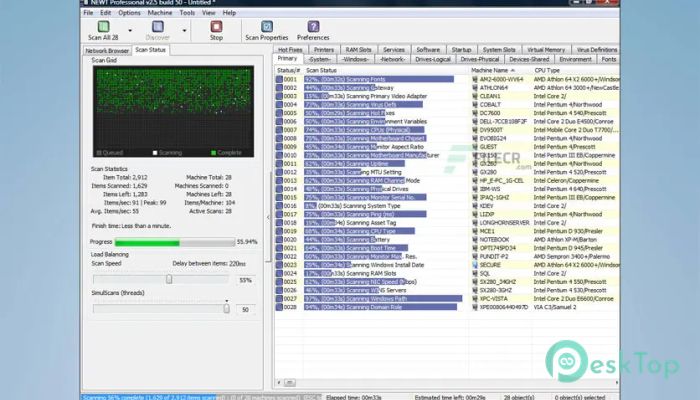The width and height of the screenshot is (700, 400).
Task: Open the -Network- tab
Action: pyautogui.click(x=392, y=59)
